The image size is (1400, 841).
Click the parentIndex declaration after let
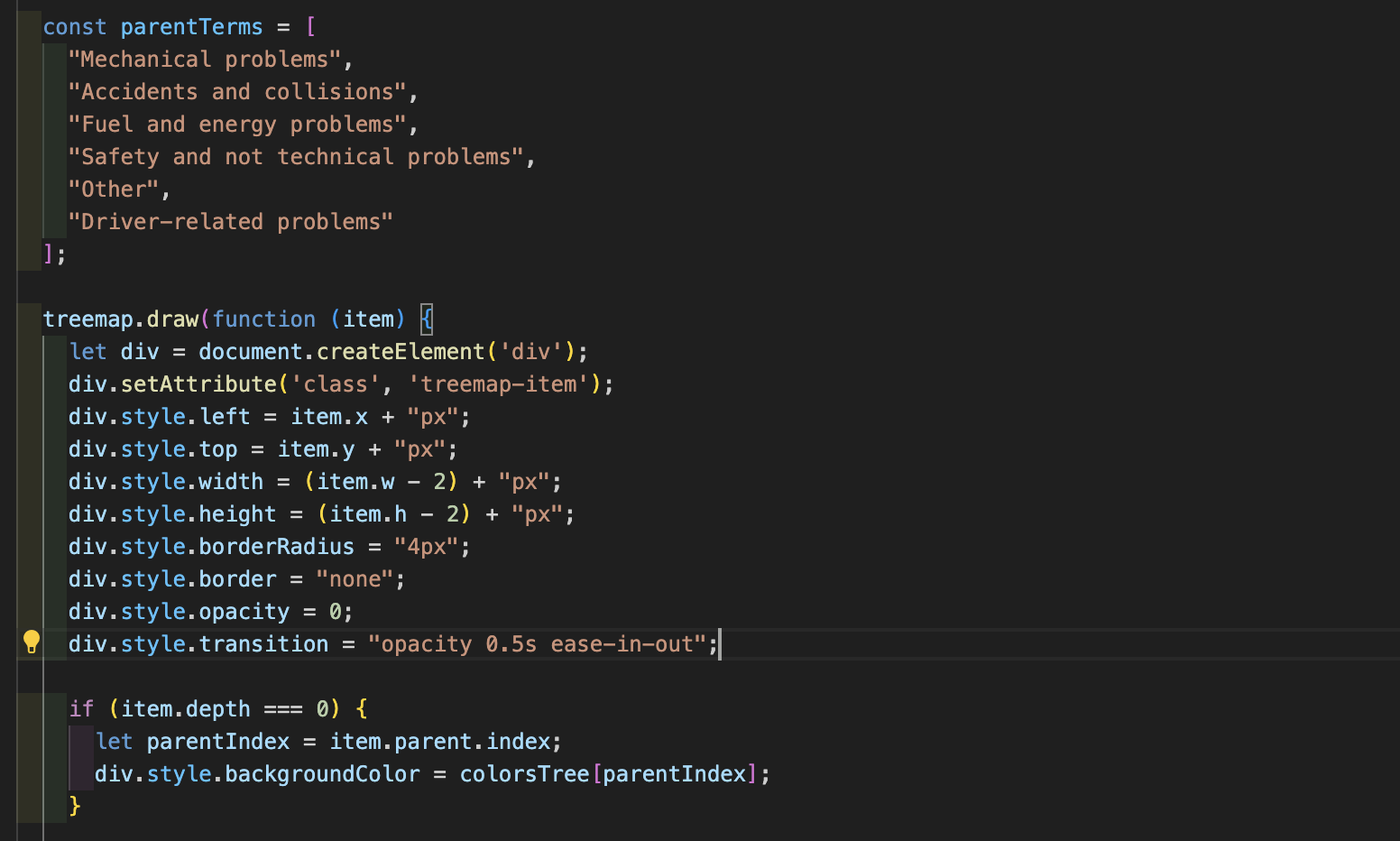tap(217, 742)
